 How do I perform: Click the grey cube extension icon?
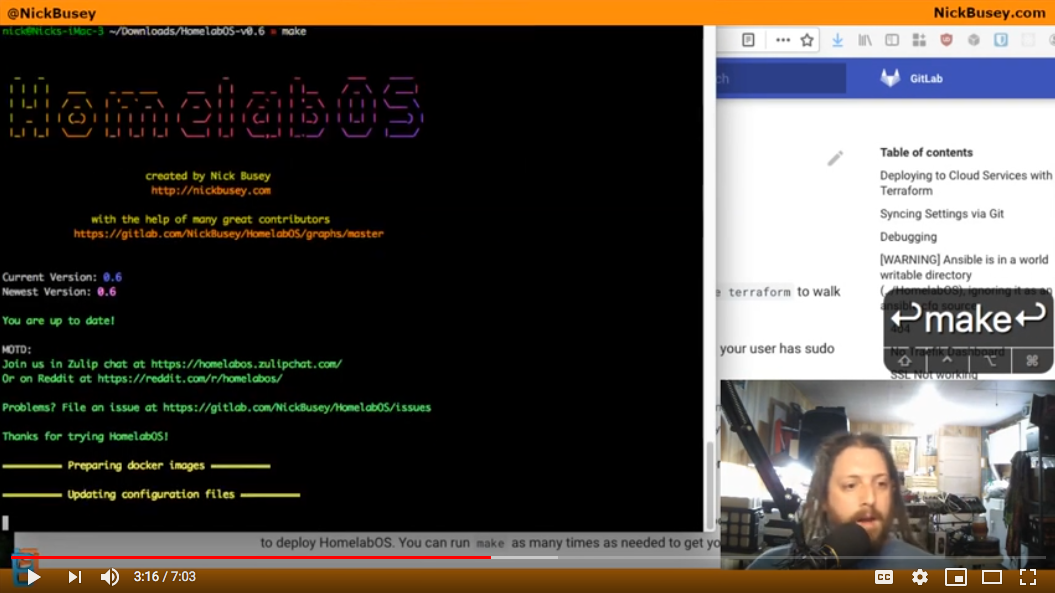(x=974, y=40)
